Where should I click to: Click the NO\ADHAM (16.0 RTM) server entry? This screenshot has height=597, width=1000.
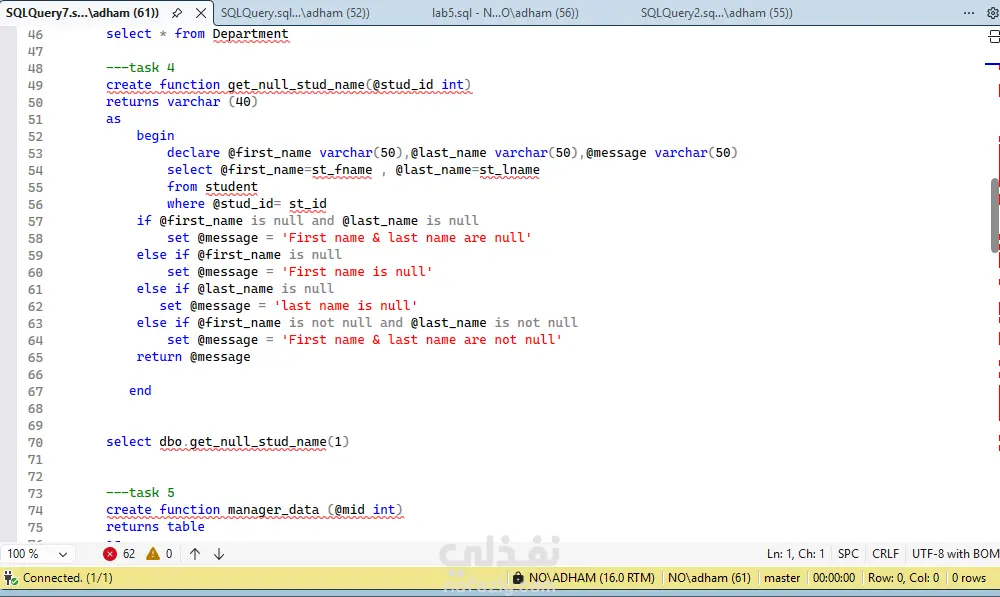(x=591, y=578)
